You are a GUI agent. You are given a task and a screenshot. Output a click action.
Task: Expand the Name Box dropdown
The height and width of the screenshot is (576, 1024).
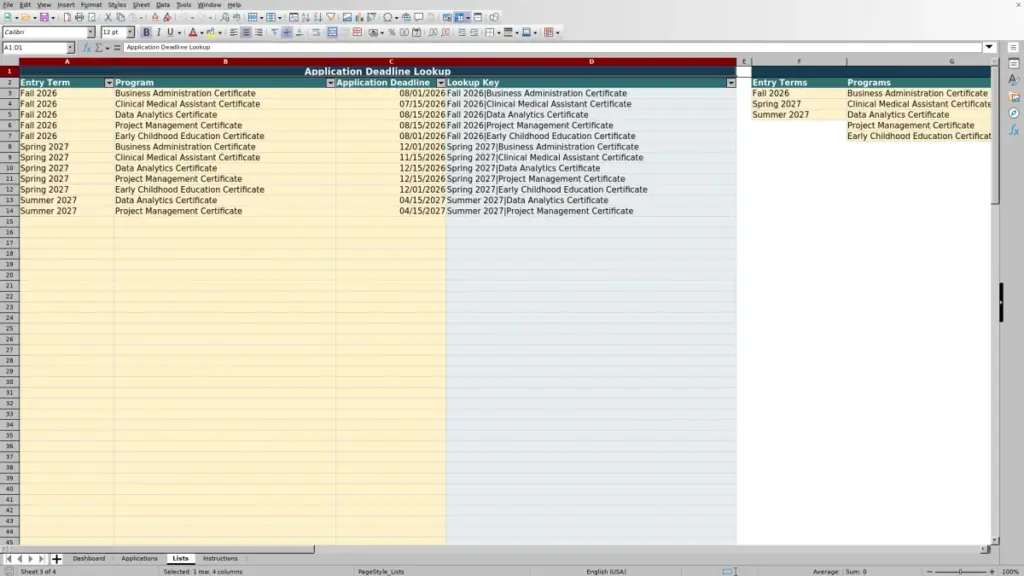[x=71, y=48]
